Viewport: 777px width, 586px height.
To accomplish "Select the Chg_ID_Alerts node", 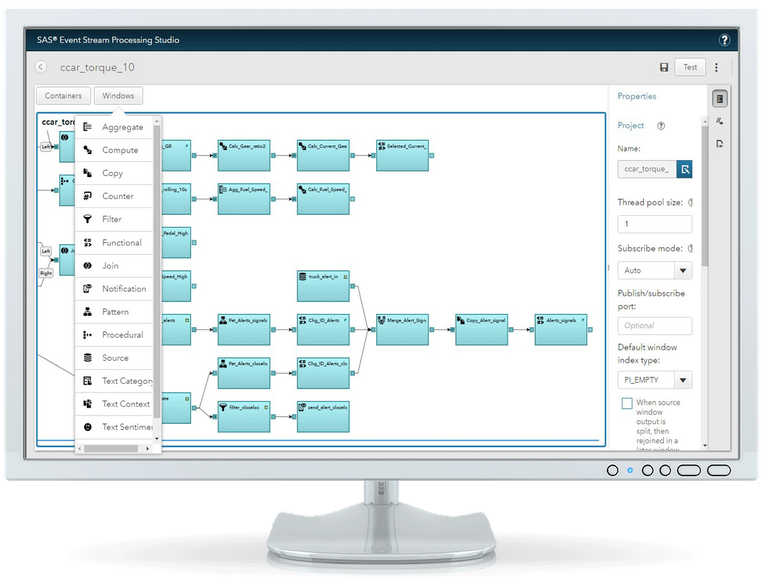I will pos(323,330).
